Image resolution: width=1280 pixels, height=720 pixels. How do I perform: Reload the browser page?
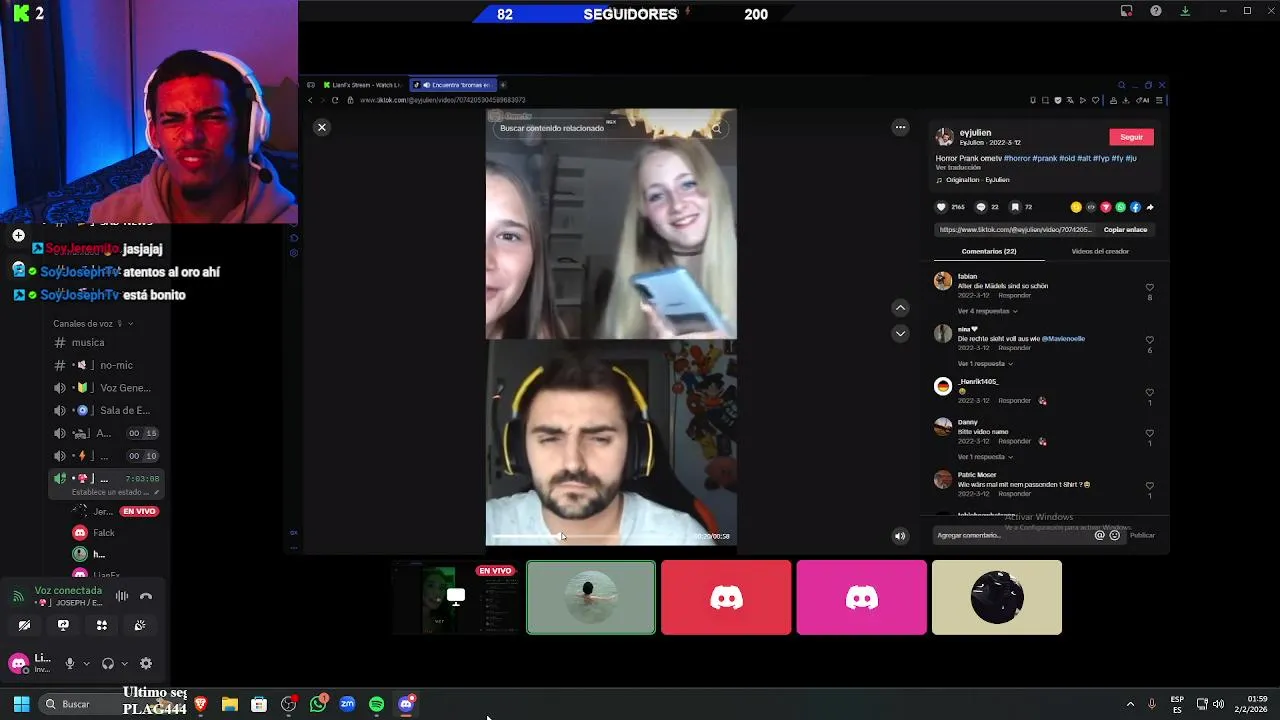point(335,100)
